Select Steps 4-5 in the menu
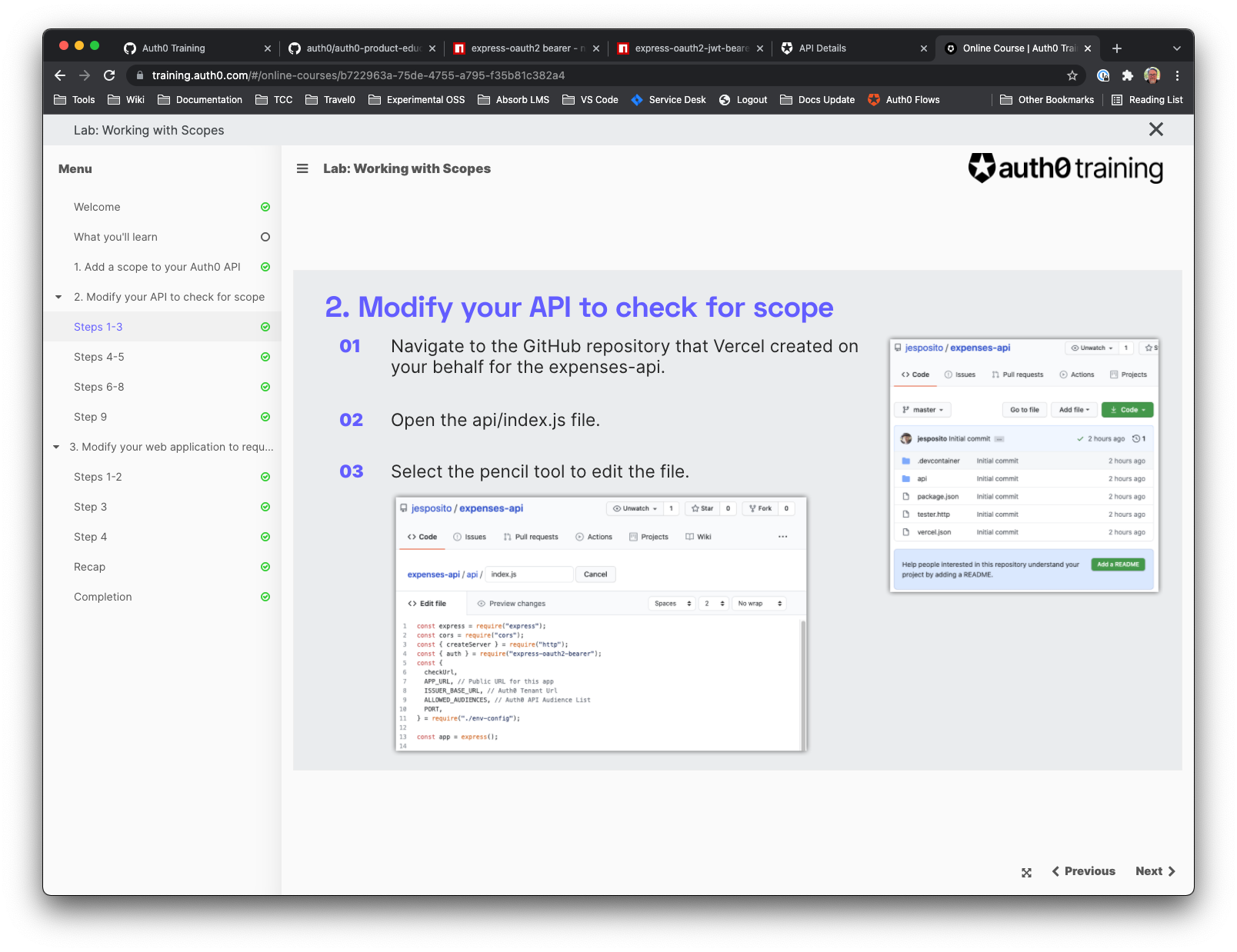The height and width of the screenshot is (952, 1237). [98, 357]
